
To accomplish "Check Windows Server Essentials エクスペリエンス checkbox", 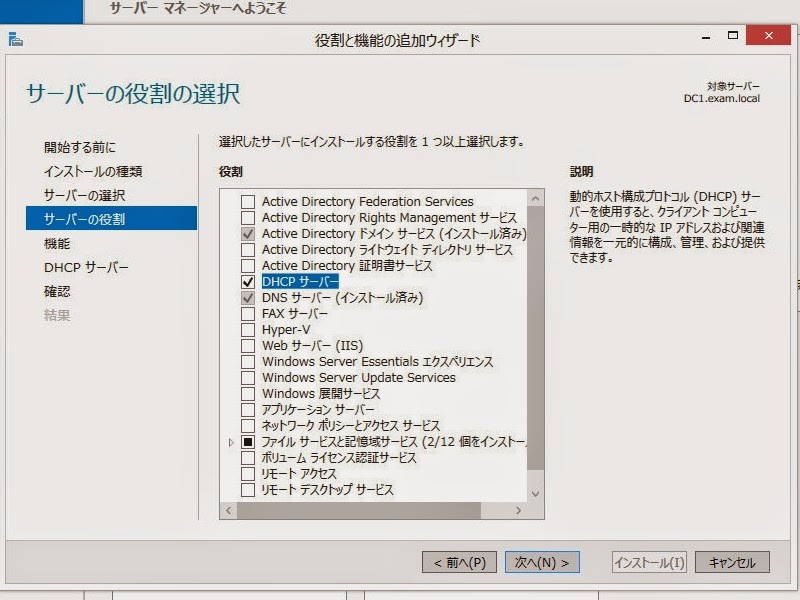I will [x=248, y=362].
